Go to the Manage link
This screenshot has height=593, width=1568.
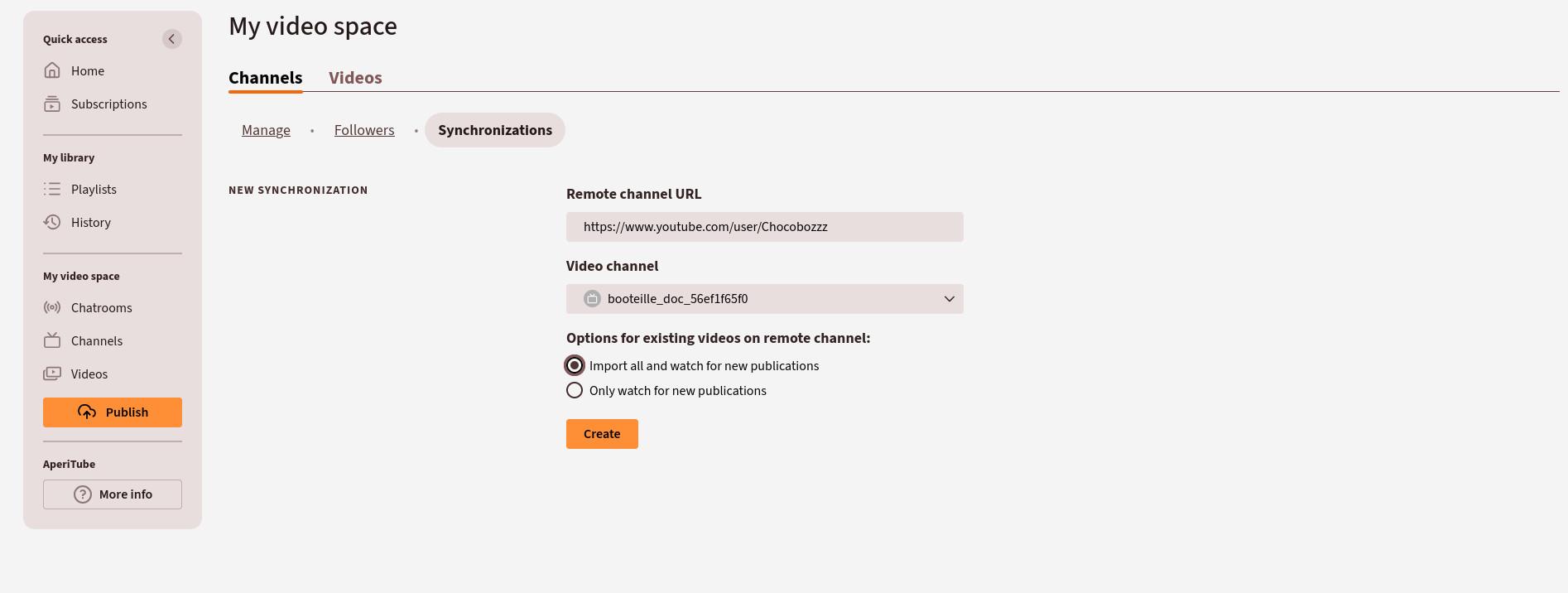tap(266, 131)
